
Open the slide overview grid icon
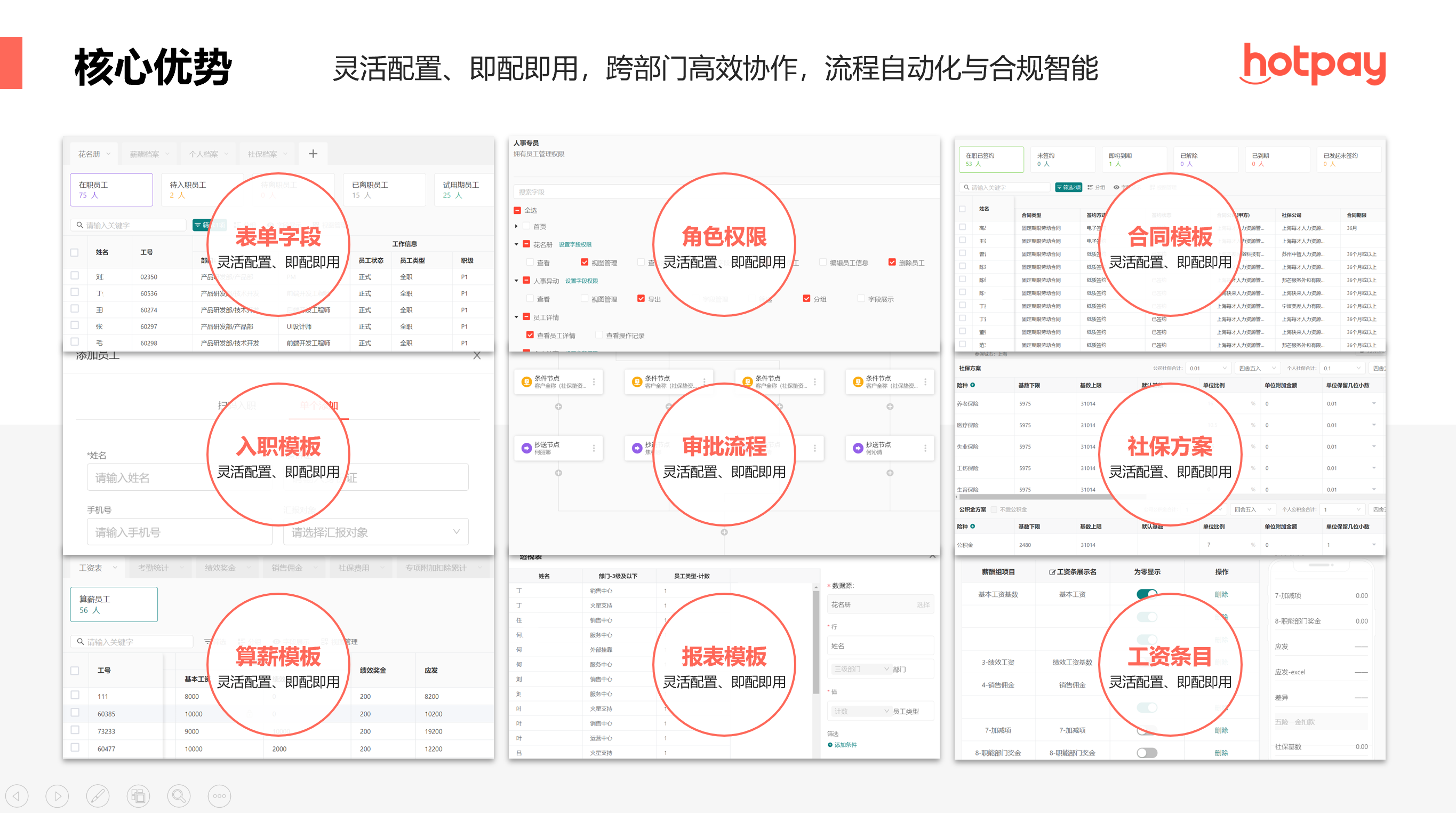(139, 796)
